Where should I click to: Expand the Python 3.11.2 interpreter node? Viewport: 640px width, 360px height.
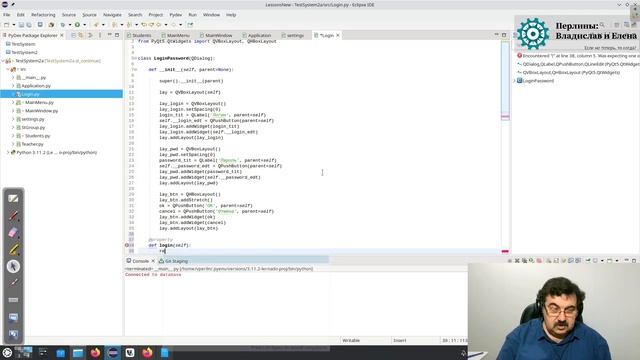tap(8, 153)
